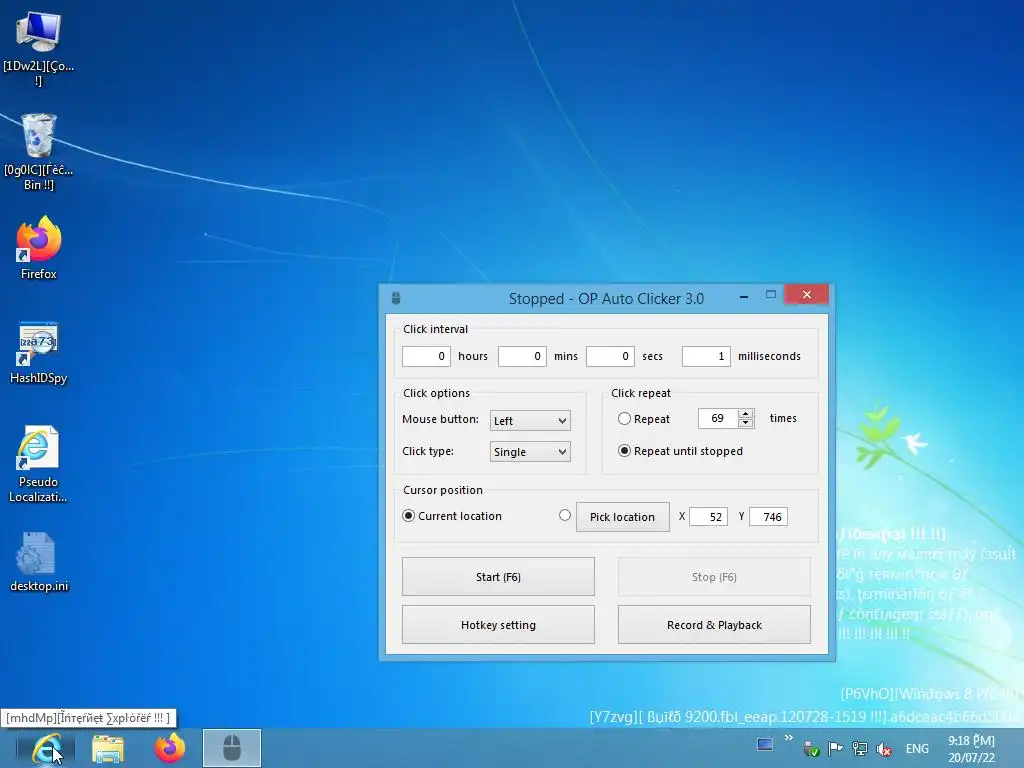
Task: Maximize the OP Auto Clicker window
Action: coord(771,295)
